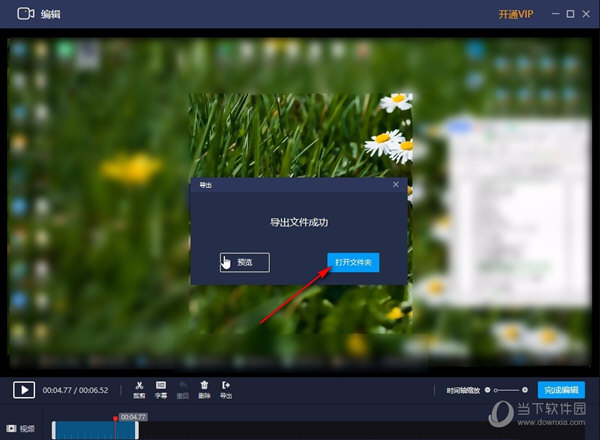The height and width of the screenshot is (440, 600).
Task: Zoom in timeline with plus button
Action: (525, 390)
